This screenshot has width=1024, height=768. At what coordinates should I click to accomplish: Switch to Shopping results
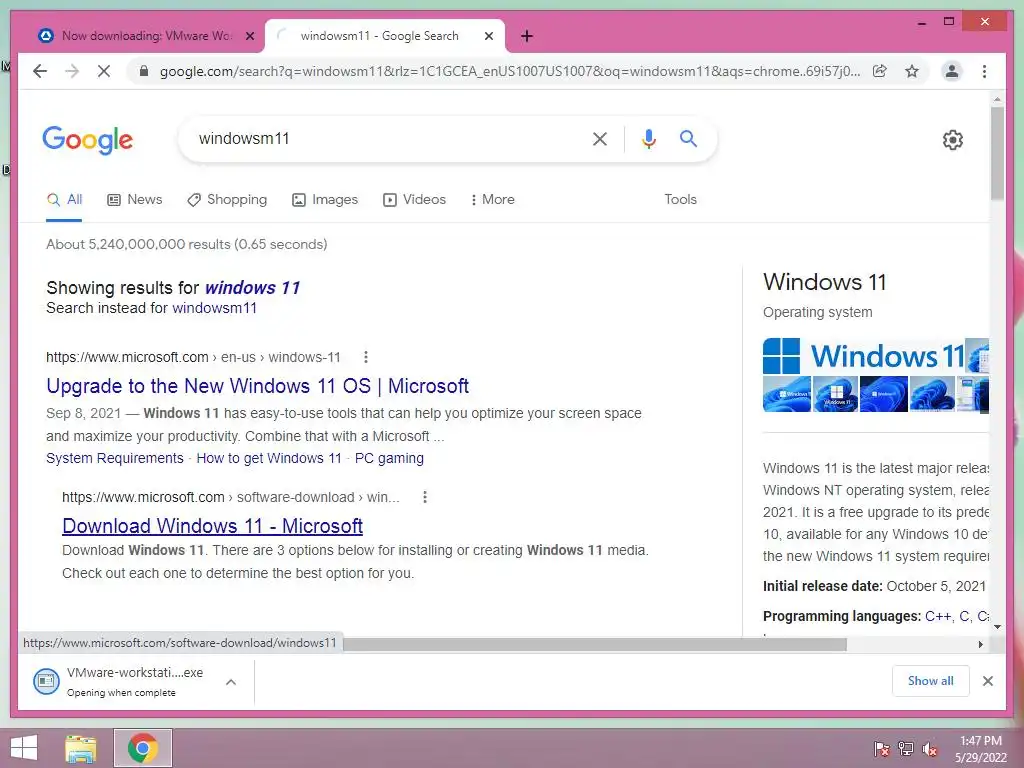point(227,199)
